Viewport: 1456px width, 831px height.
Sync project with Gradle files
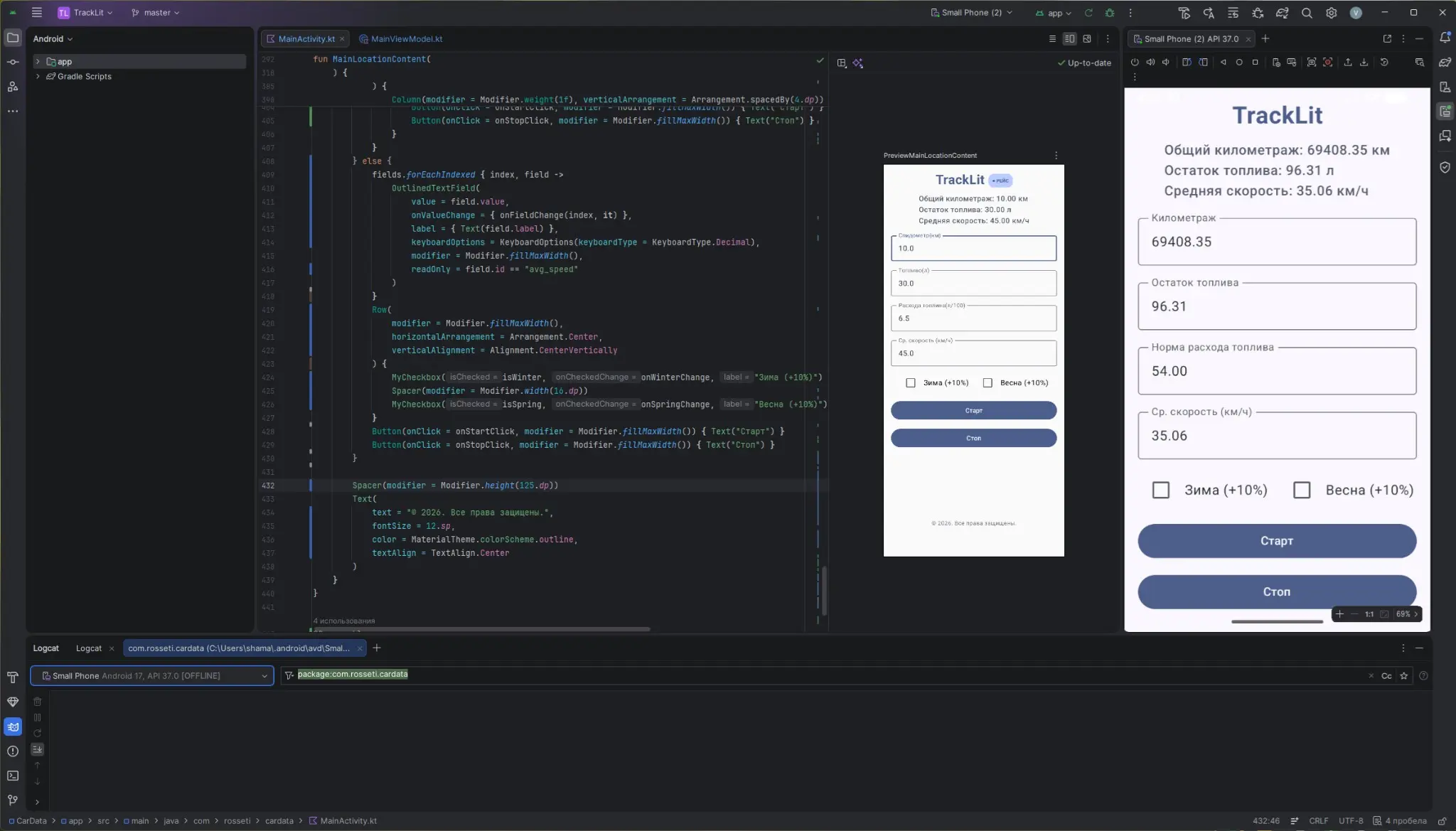click(x=1282, y=13)
